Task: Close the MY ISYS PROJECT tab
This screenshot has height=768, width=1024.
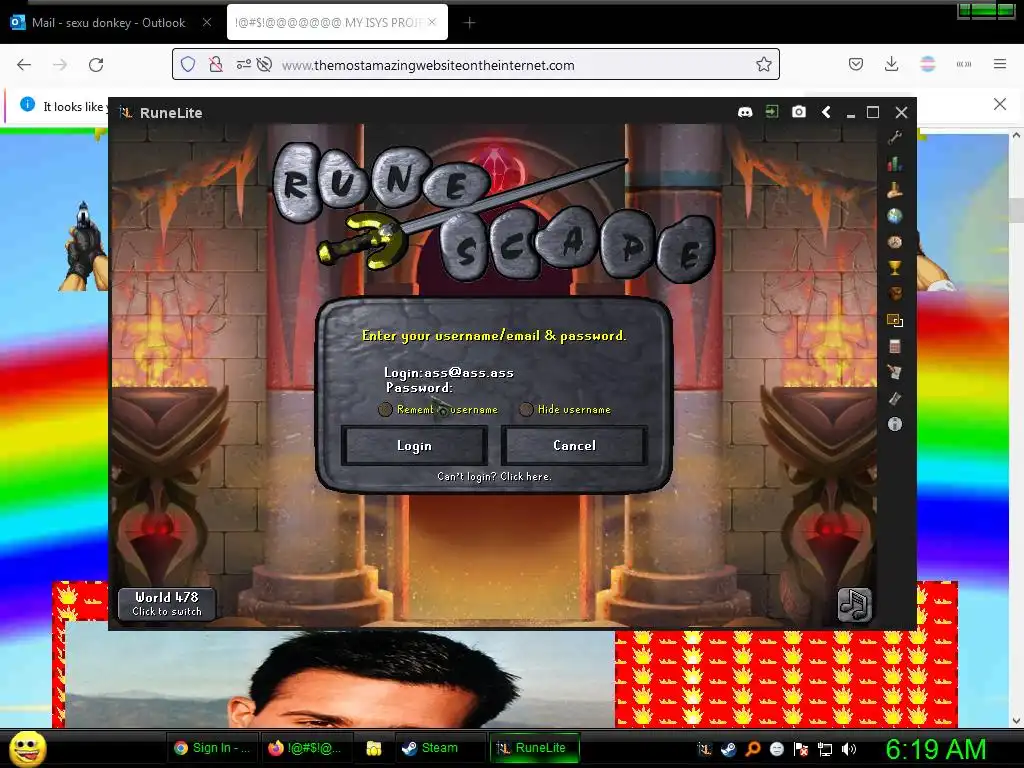Action: coord(432,22)
